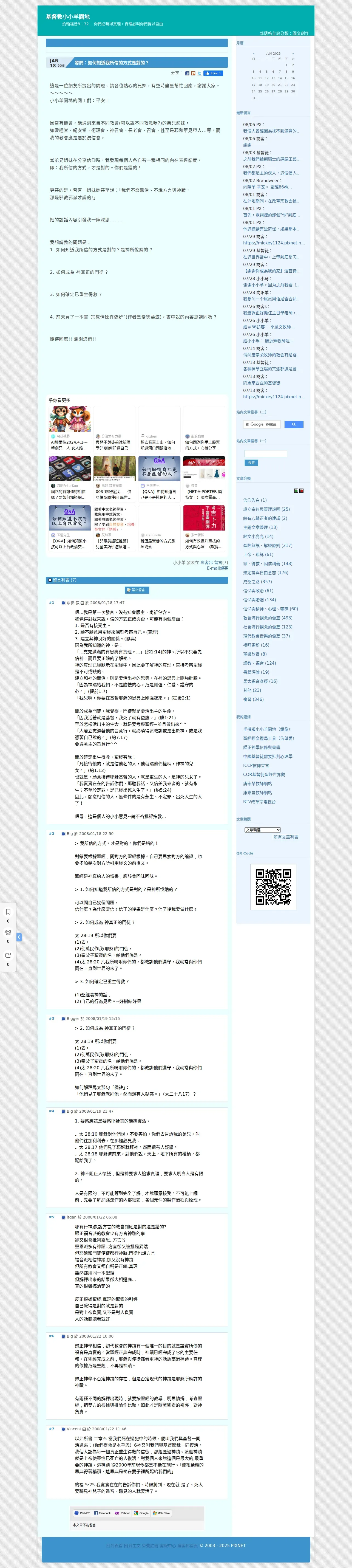Select date 15 in calendar
This screenshot has height=1568, width=352.
tap(286, 78)
